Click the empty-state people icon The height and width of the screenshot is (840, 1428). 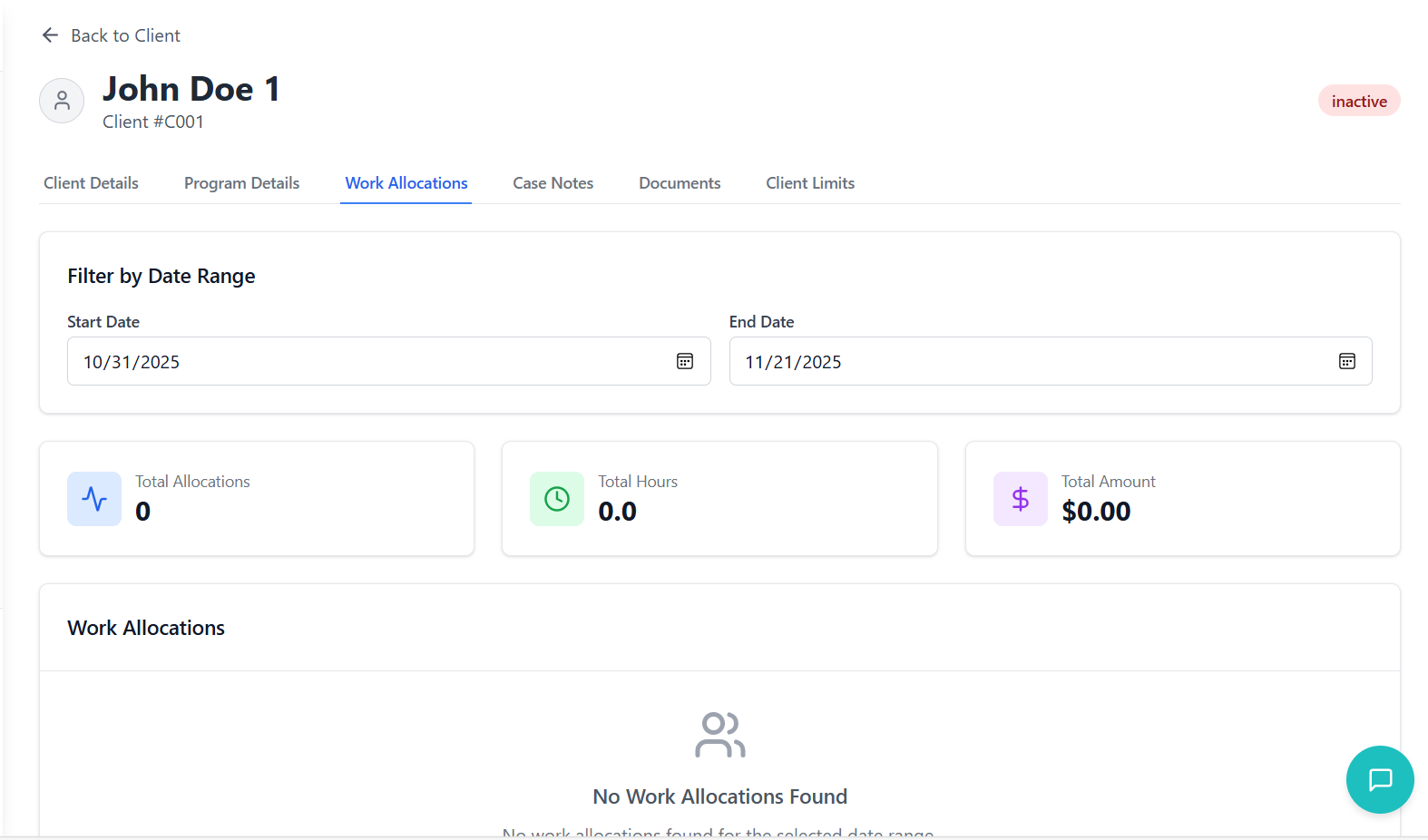pos(719,735)
